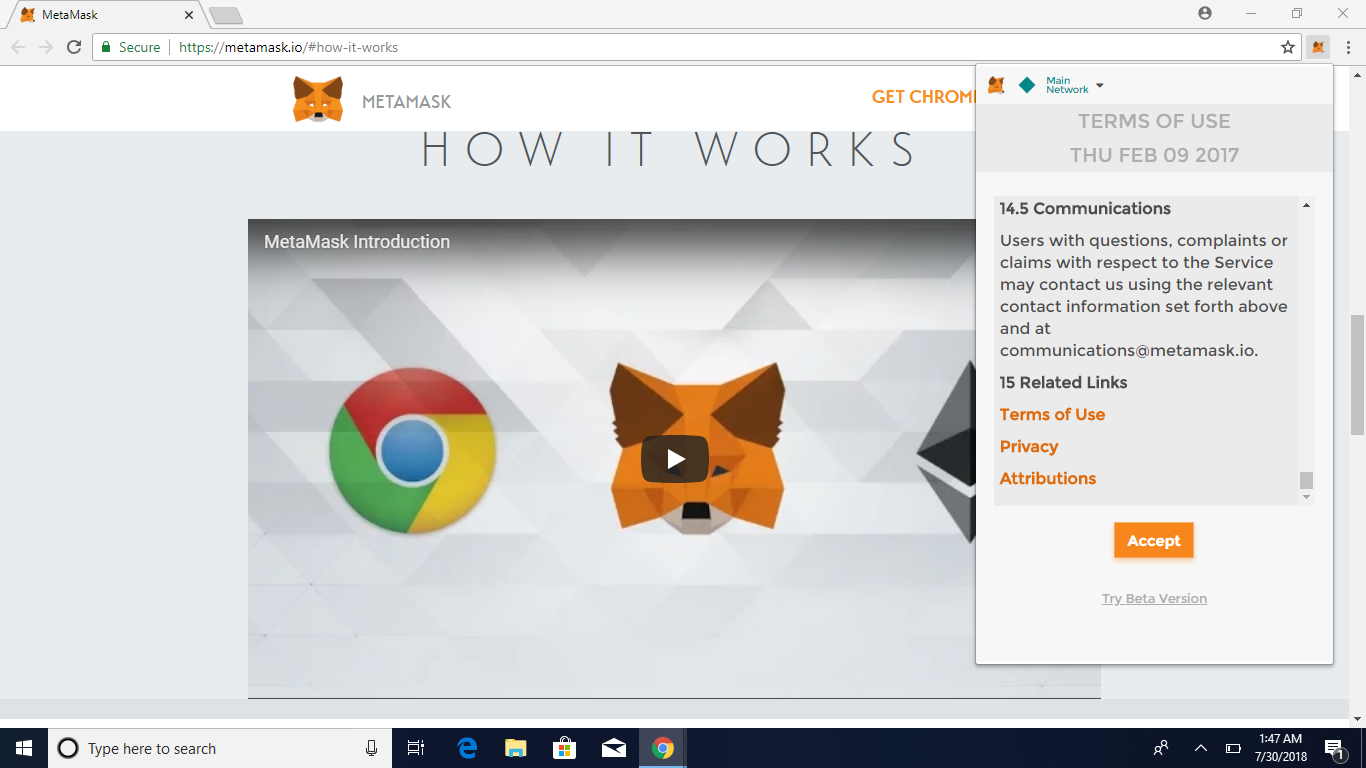The height and width of the screenshot is (768, 1366).
Task: Open the Action Center notification icon
Action: click(x=1334, y=748)
